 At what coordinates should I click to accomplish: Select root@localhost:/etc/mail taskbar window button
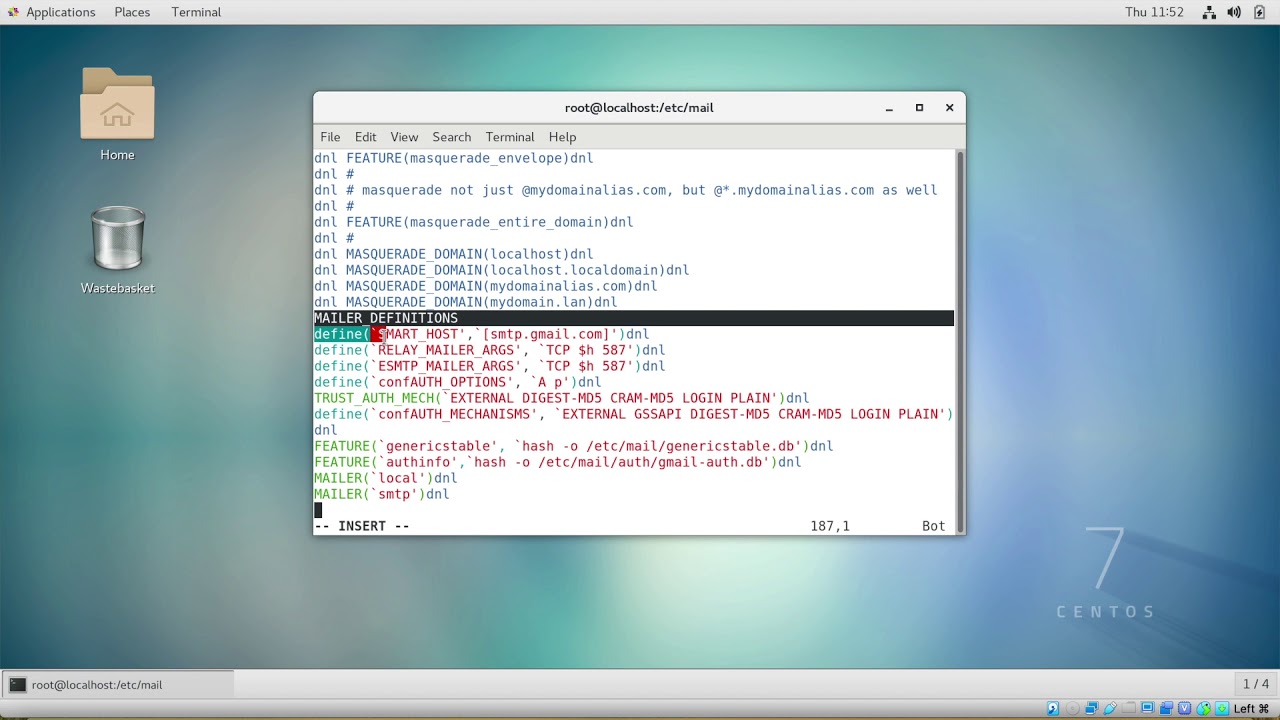coord(118,685)
